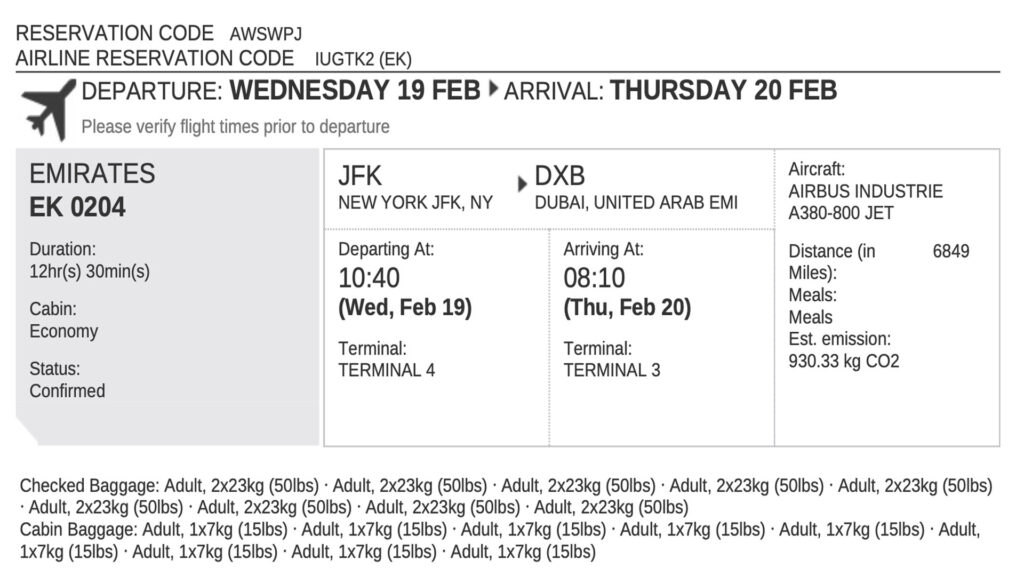Click the TERMINAL 4 departure terminal text
The width and height of the screenshot is (1024, 576).
[x=387, y=370]
